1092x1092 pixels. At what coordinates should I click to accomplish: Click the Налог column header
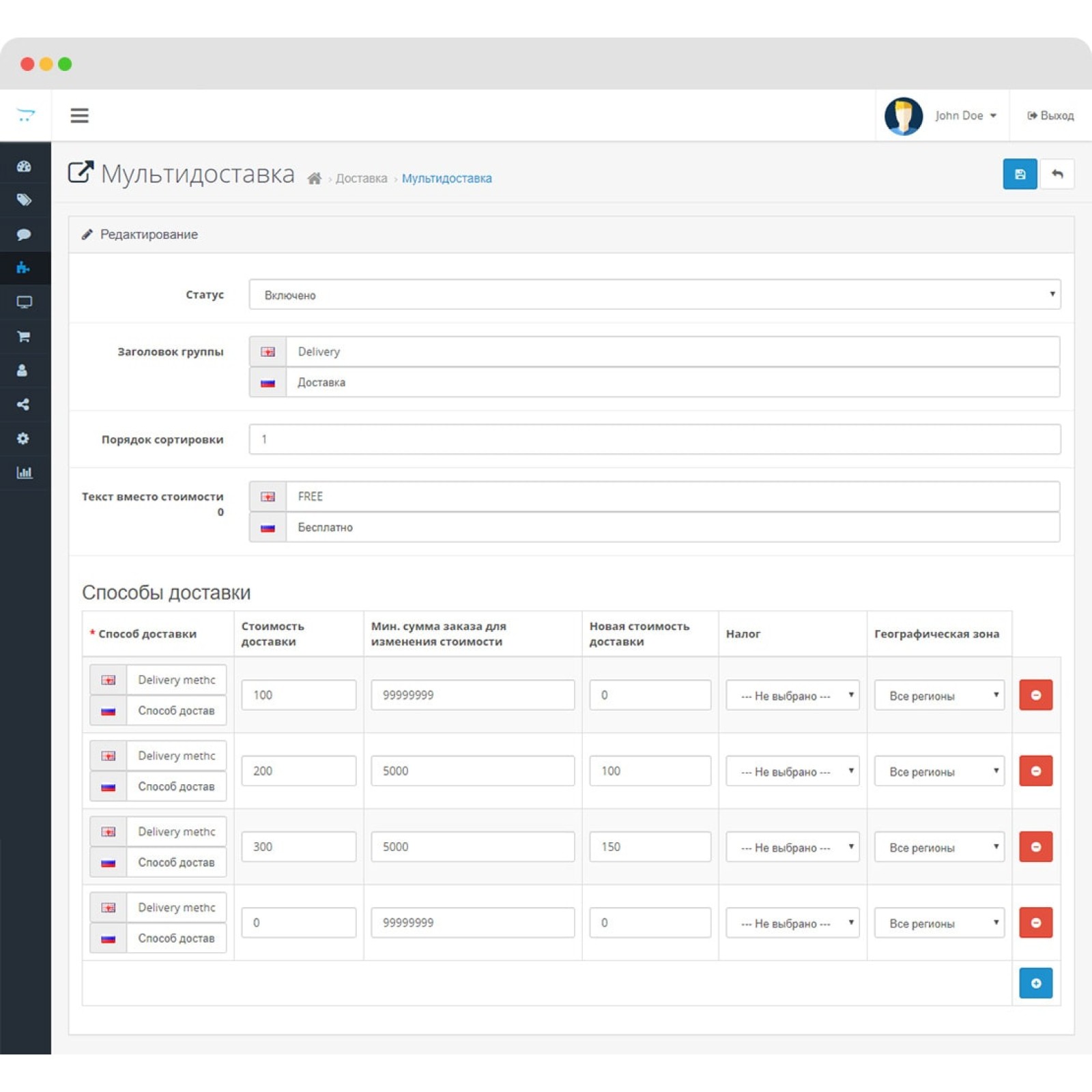[743, 634]
